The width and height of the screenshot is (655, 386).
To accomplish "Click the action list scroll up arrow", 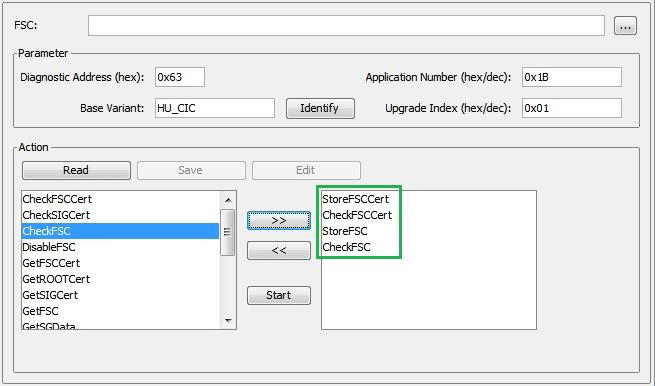I will pyautogui.click(x=228, y=200).
